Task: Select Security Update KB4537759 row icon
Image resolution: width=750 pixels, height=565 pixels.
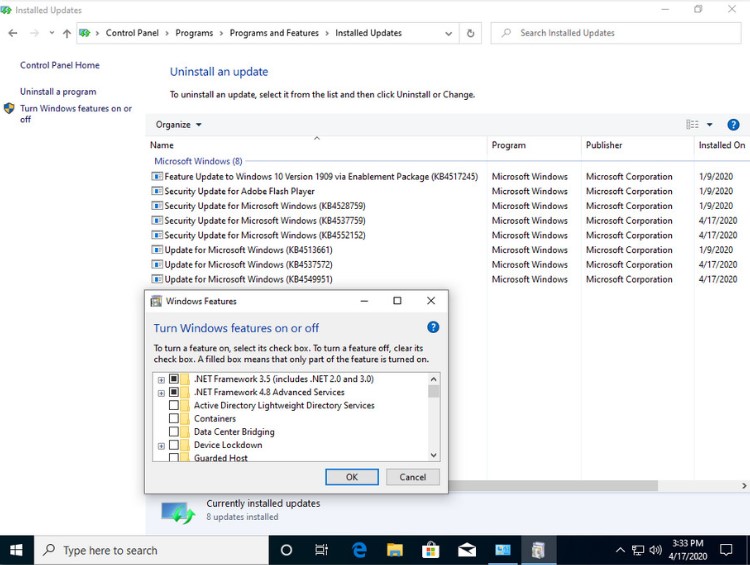Action: pyautogui.click(x=156, y=221)
